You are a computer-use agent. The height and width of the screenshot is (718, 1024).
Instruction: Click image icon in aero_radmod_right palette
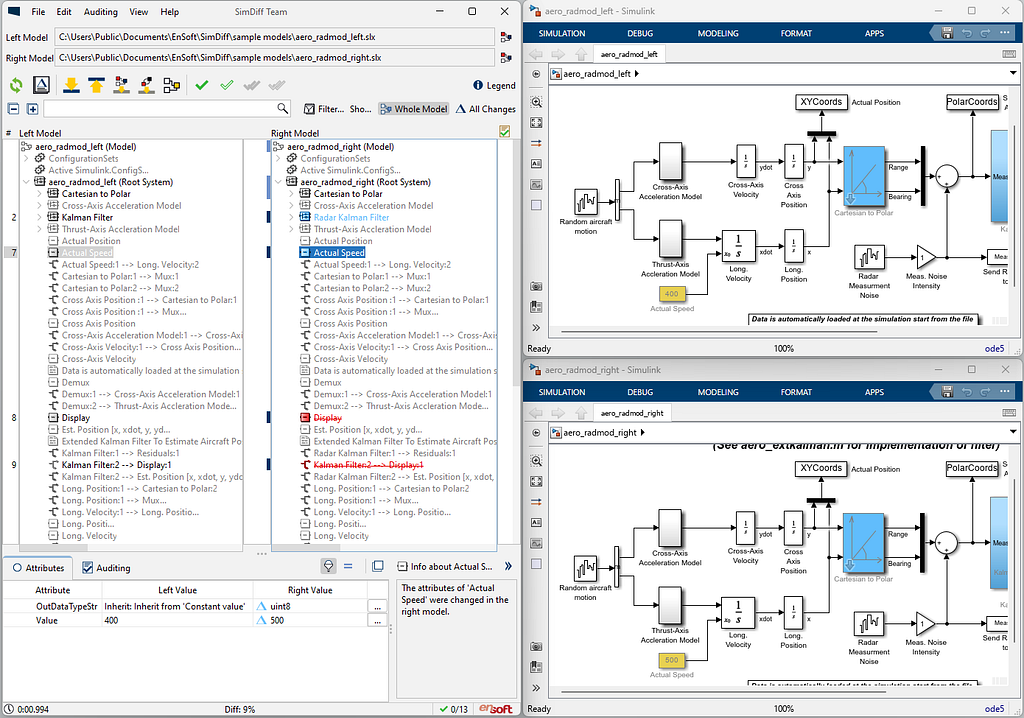[x=536, y=543]
